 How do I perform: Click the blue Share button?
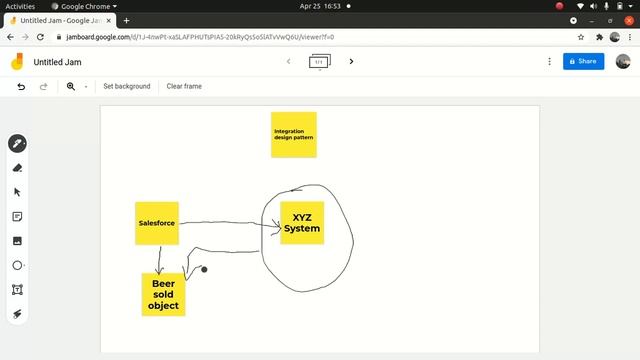pyautogui.click(x=583, y=61)
